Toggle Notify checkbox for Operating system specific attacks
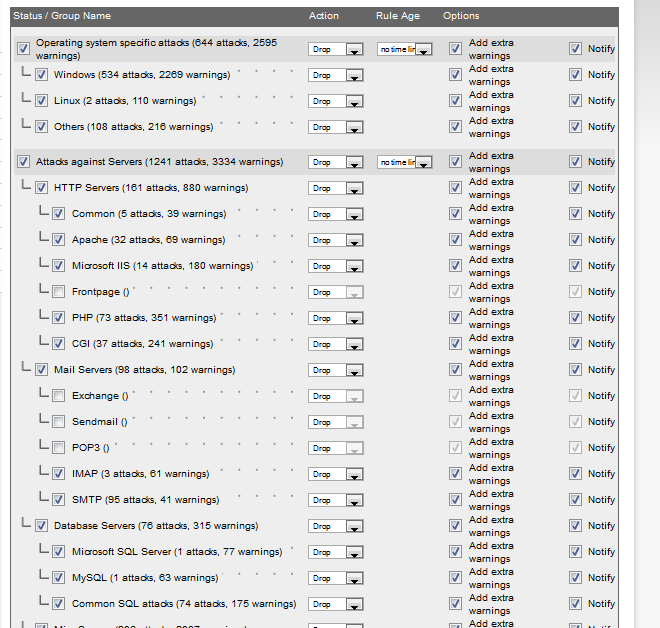 [x=575, y=48]
